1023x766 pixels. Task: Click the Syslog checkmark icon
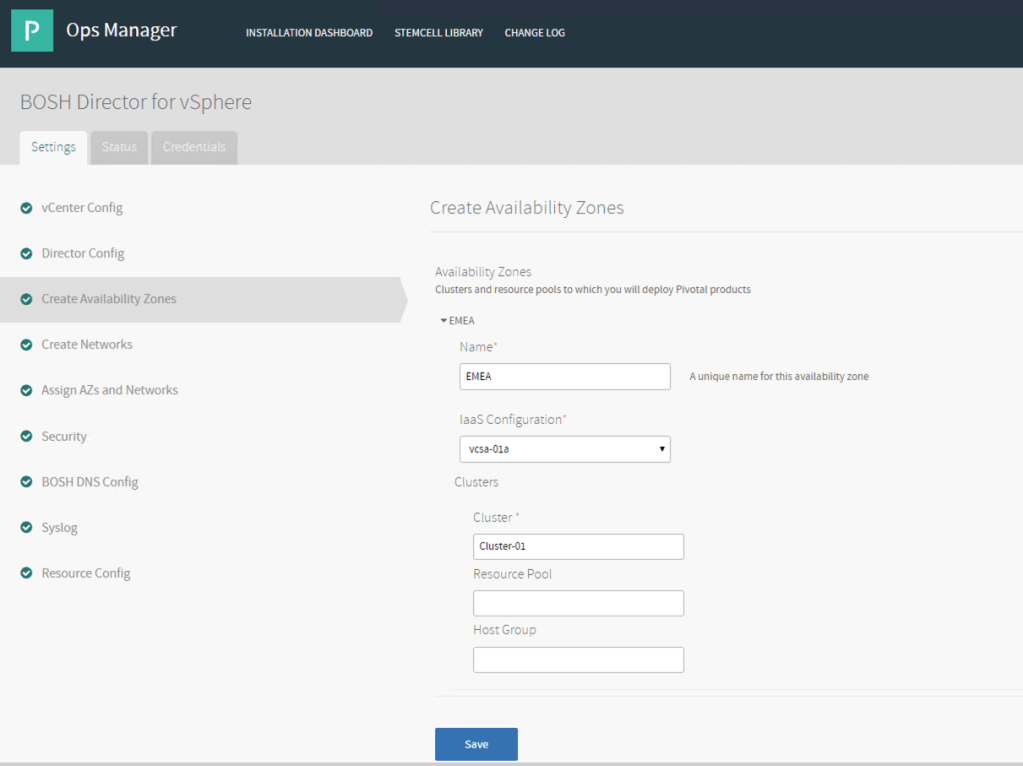click(x=26, y=528)
